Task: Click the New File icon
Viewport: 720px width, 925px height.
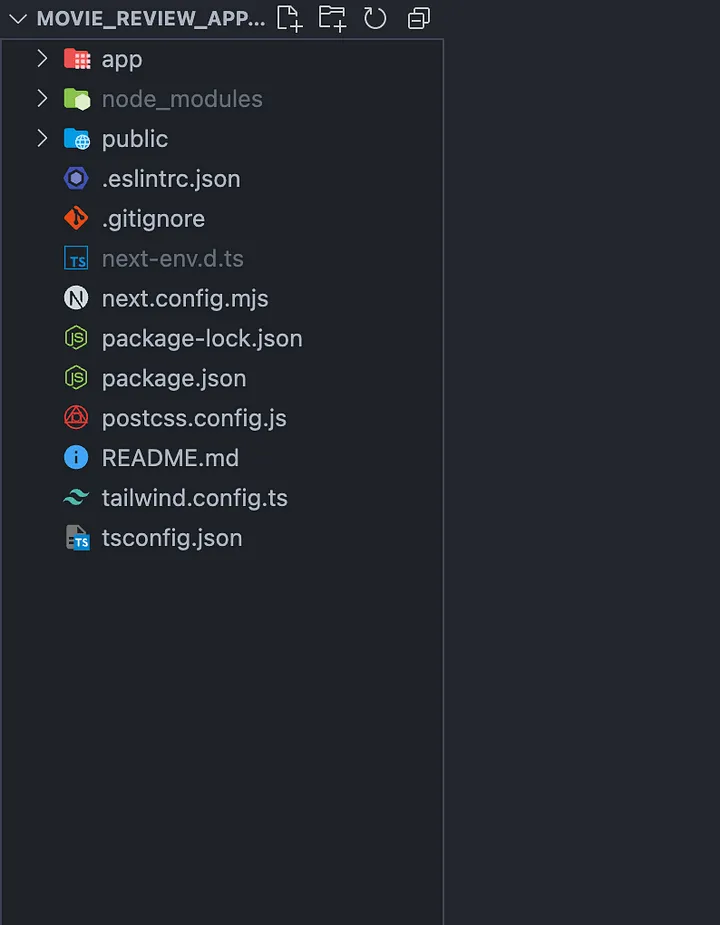Action: [289, 18]
